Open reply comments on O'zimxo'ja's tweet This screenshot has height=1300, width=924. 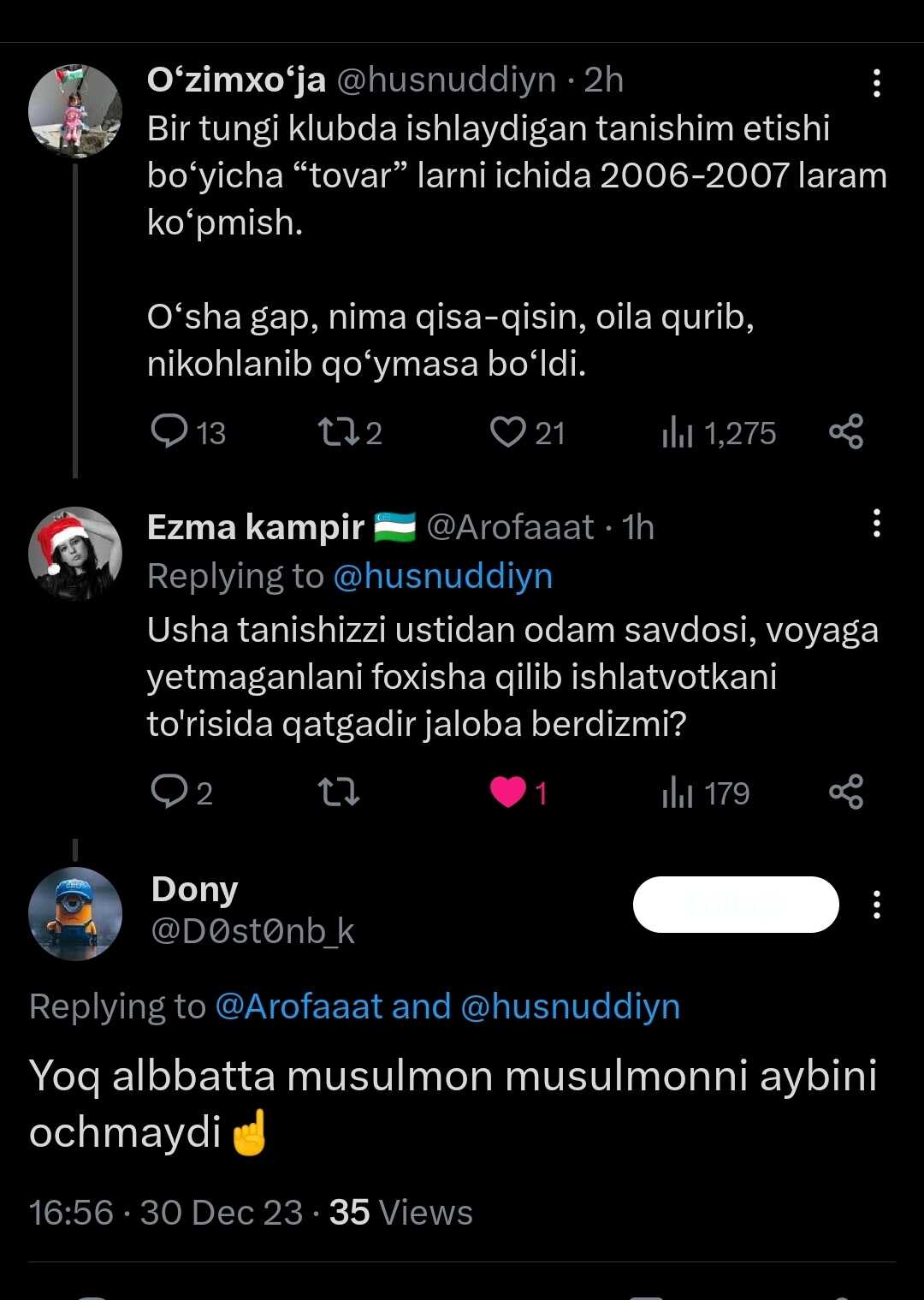(169, 432)
